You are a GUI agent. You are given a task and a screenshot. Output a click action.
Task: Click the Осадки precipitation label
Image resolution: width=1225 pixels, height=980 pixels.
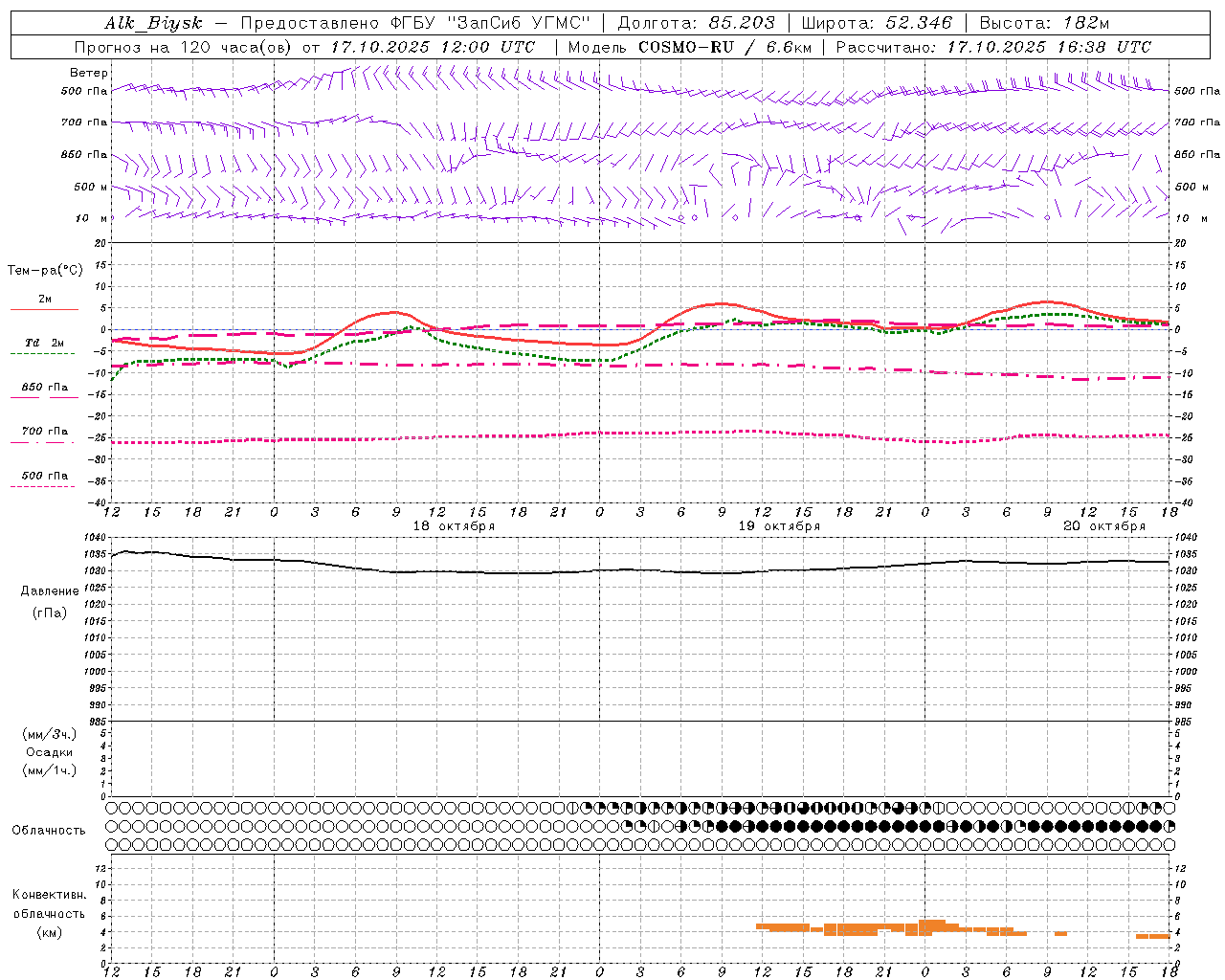pos(50,752)
